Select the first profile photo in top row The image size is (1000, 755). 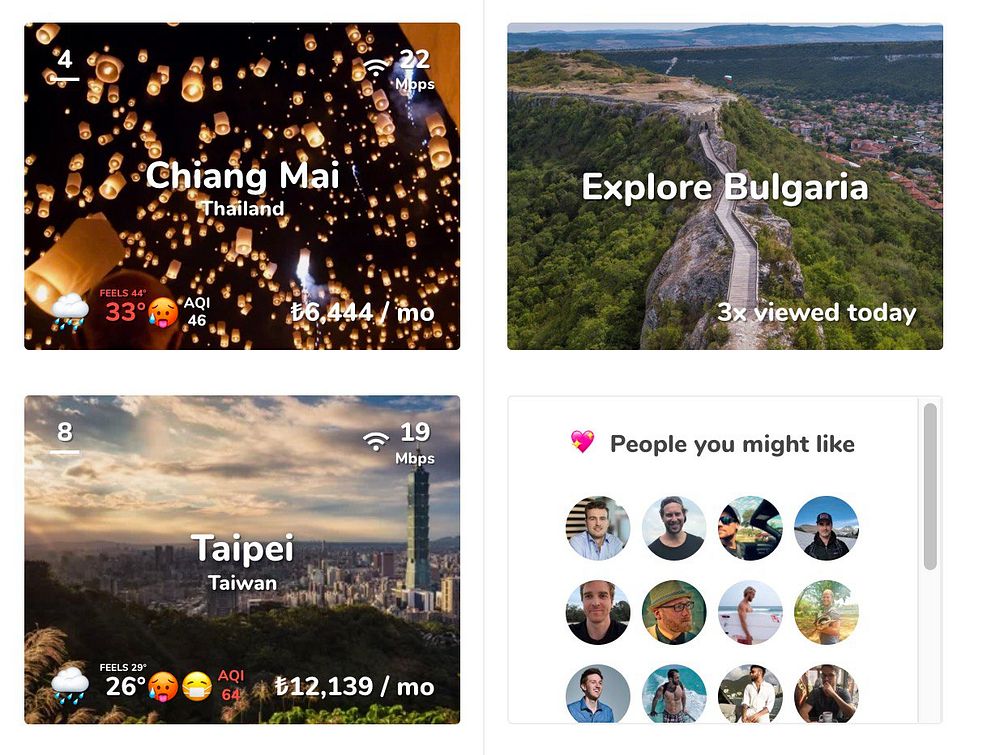click(x=598, y=529)
